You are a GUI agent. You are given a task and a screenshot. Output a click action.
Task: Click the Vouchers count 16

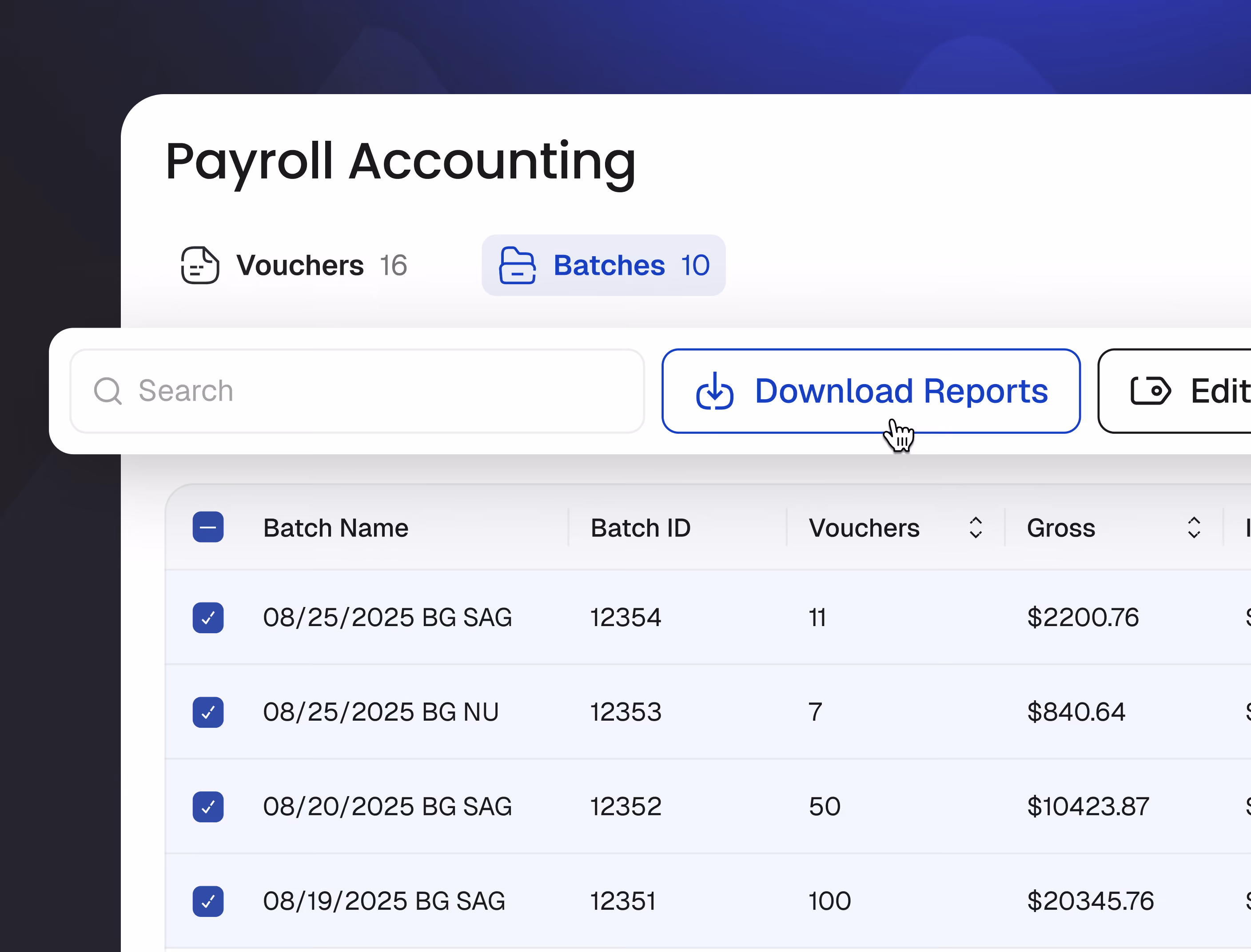click(394, 265)
